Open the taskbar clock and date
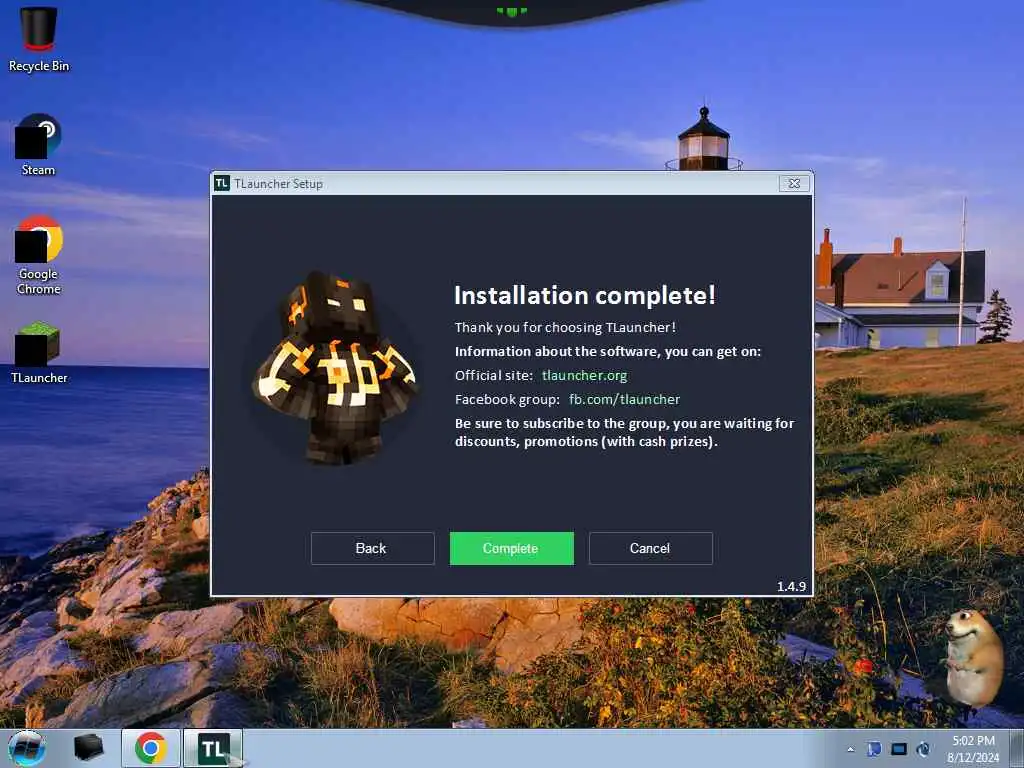1024x768 pixels. pyautogui.click(x=973, y=749)
